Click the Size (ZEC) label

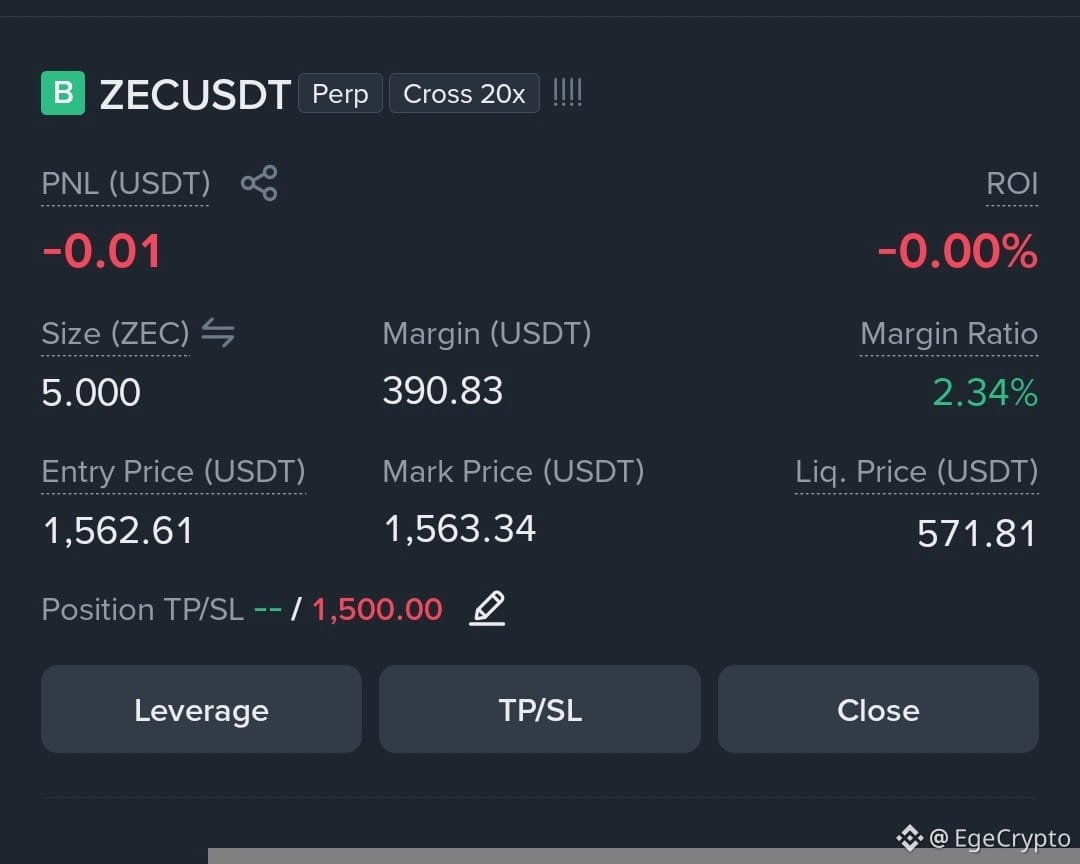pos(115,334)
